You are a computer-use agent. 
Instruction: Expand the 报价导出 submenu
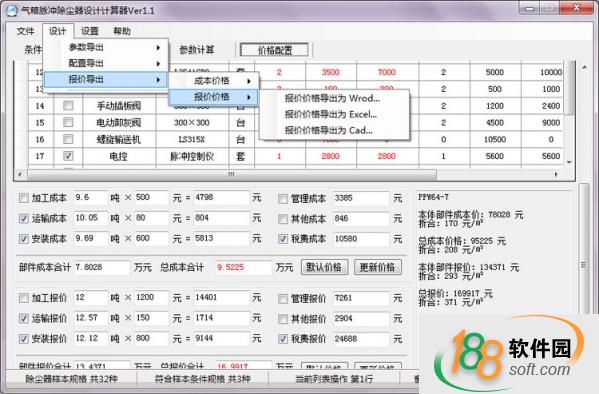(106, 79)
